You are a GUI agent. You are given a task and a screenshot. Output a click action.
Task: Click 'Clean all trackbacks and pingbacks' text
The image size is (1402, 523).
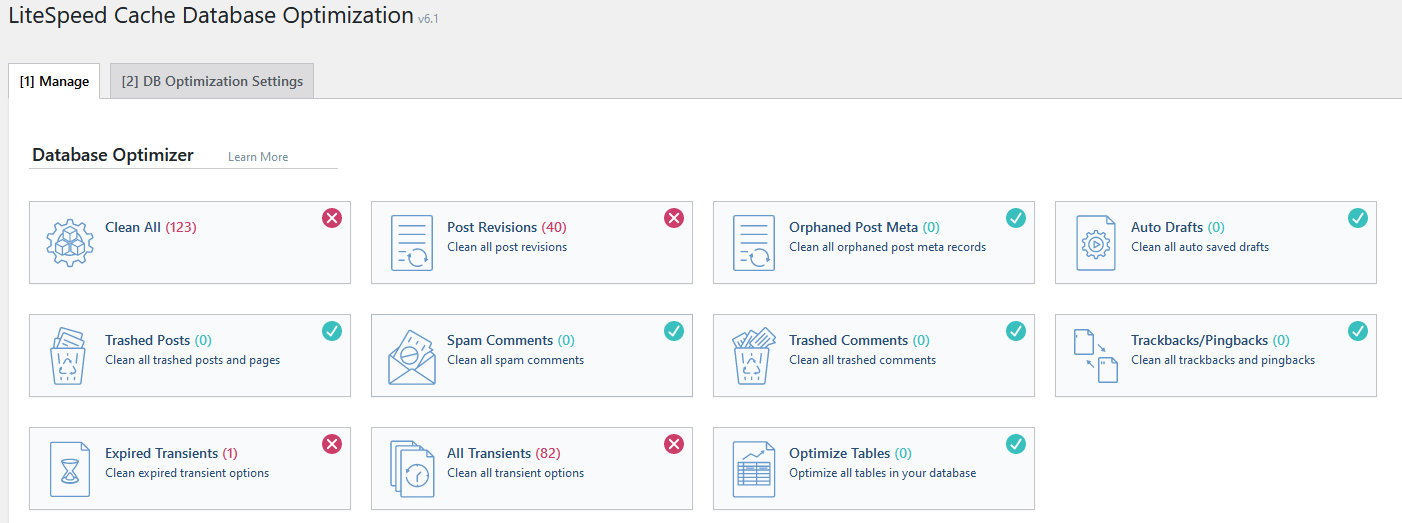(1223, 360)
